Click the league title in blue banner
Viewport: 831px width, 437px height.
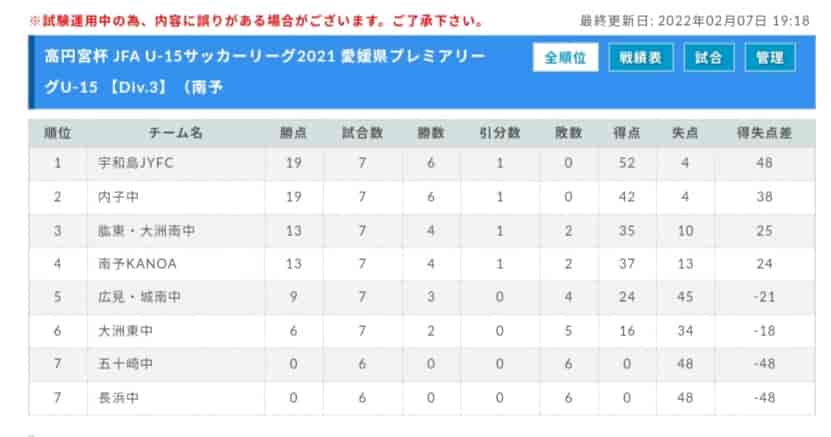tap(264, 72)
